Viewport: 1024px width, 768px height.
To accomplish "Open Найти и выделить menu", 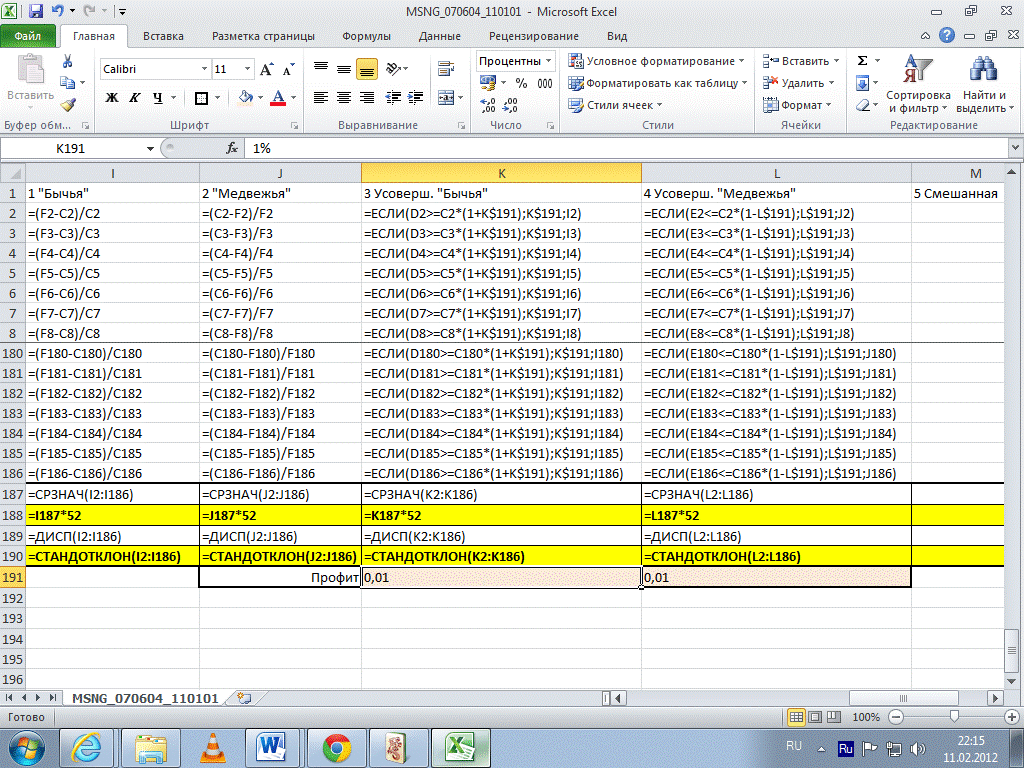I will click(x=984, y=84).
